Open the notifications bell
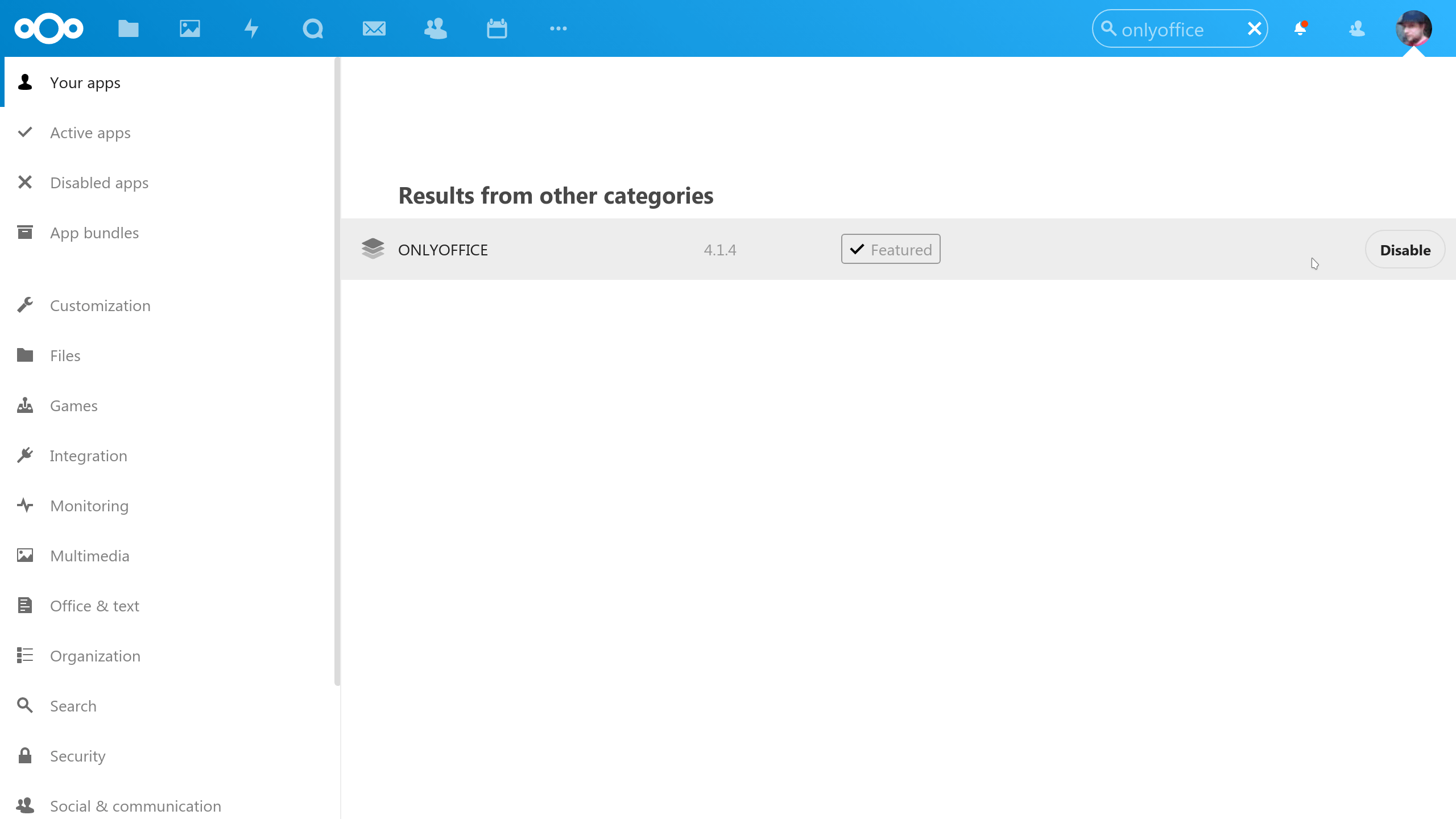Viewport: 1456px width, 819px height. click(x=1300, y=28)
